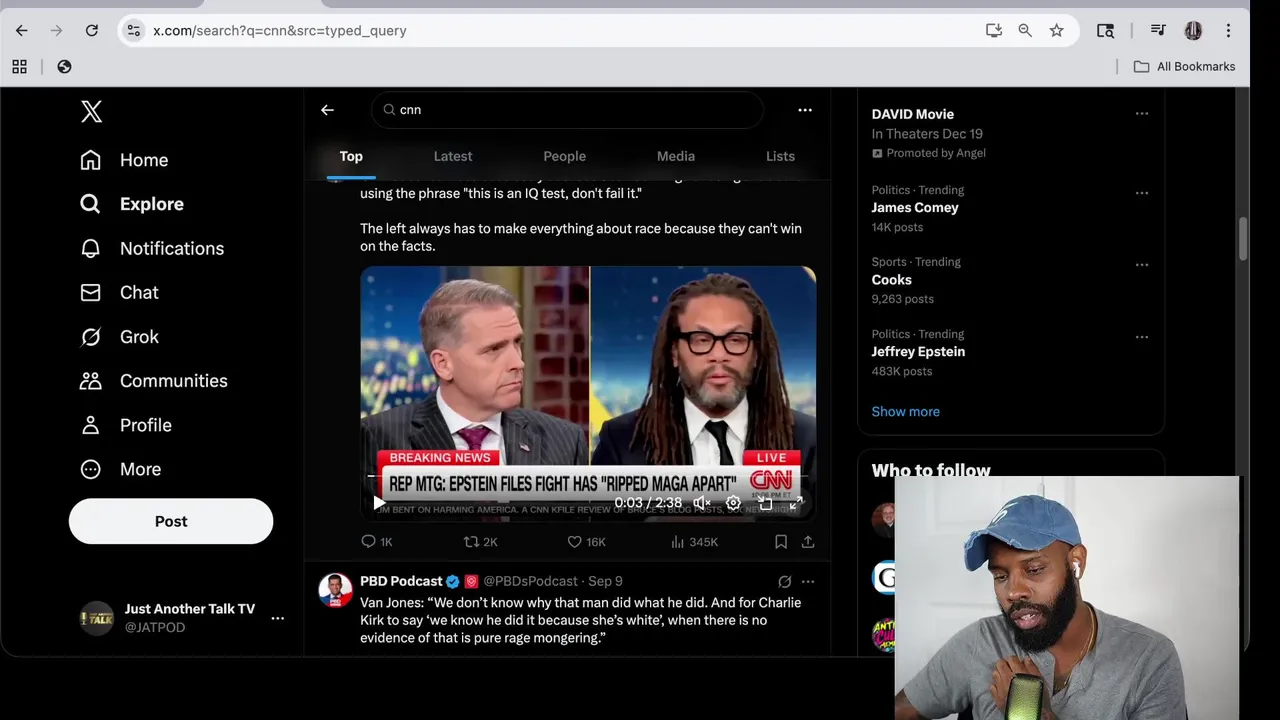Unmute the video sound

point(702,503)
